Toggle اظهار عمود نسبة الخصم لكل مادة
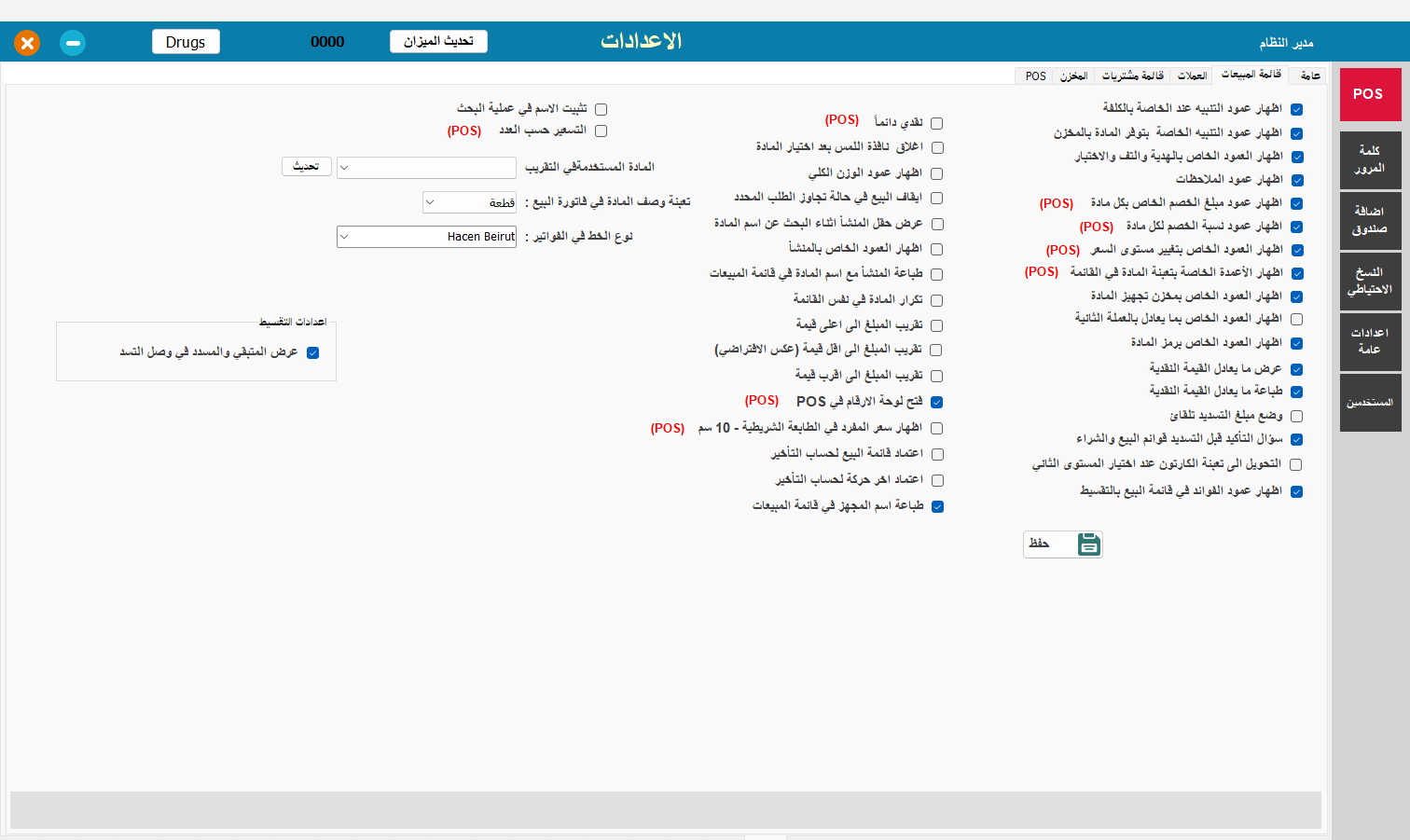Image resolution: width=1410 pixels, height=840 pixels. click(1296, 227)
